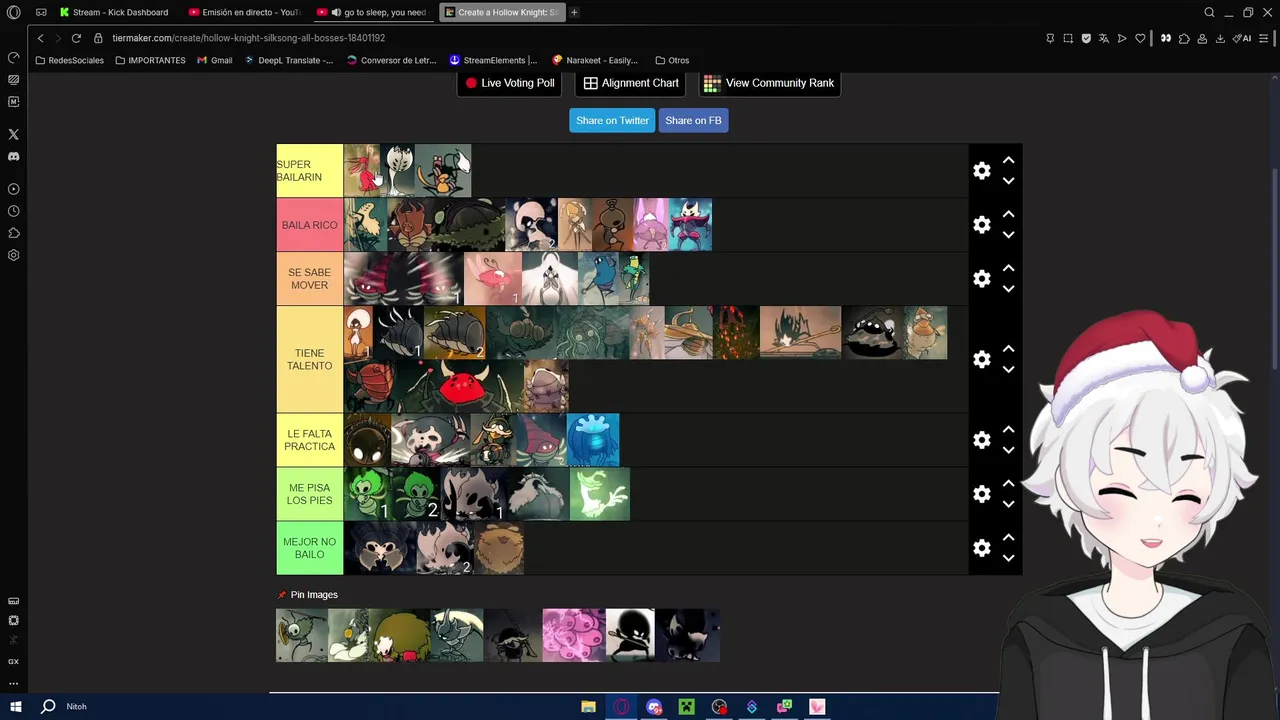Open Narakeet bookmark
This screenshot has width=1280, height=720.
pos(595,60)
